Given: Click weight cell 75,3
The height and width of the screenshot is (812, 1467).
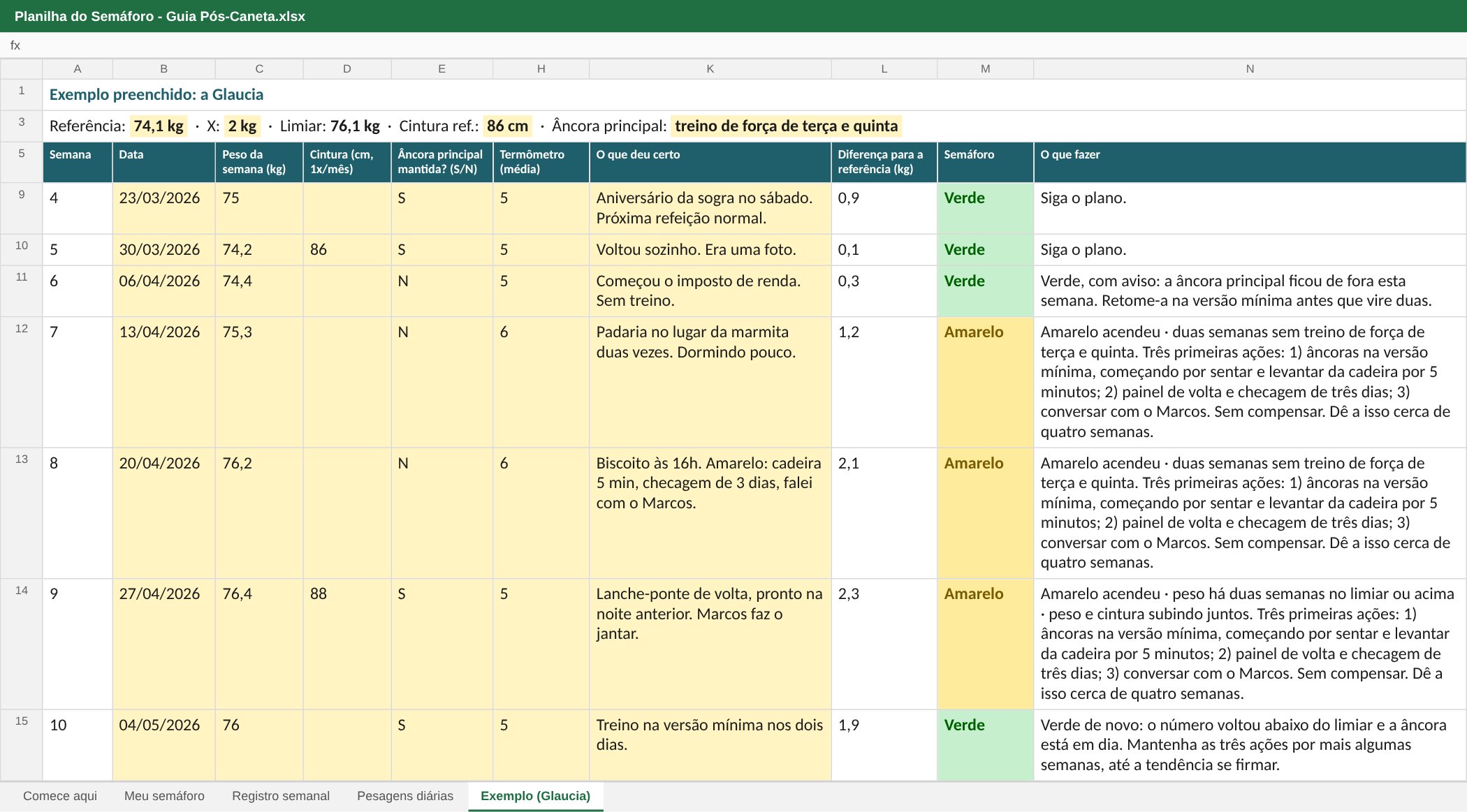Looking at the screenshot, I should [x=259, y=383].
